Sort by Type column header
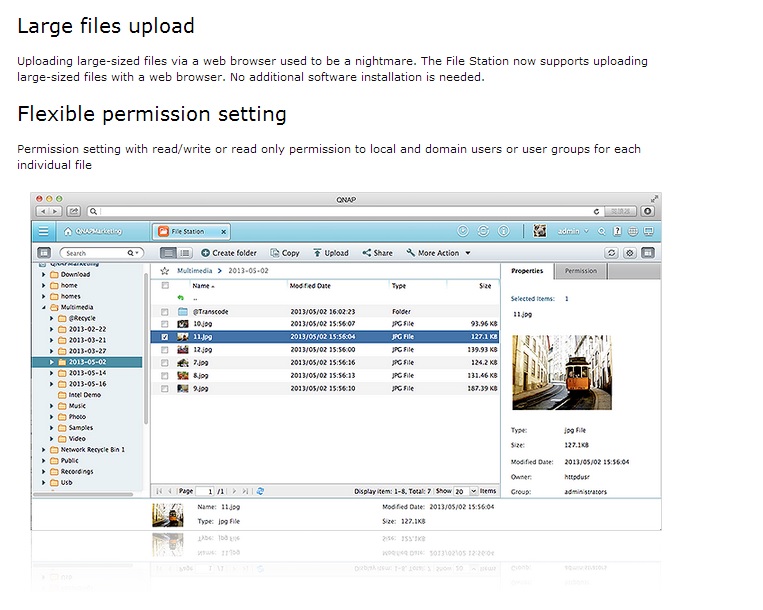This screenshot has height=610, width=763. click(x=399, y=286)
